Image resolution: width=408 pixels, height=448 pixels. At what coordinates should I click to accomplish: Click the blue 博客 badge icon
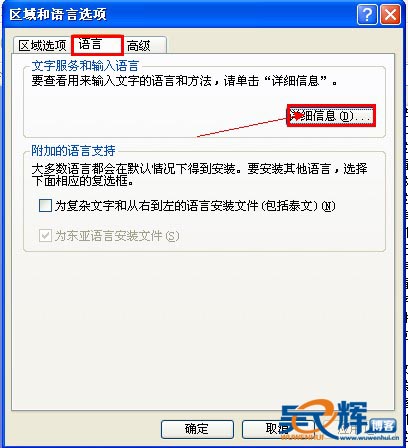tap(383, 425)
